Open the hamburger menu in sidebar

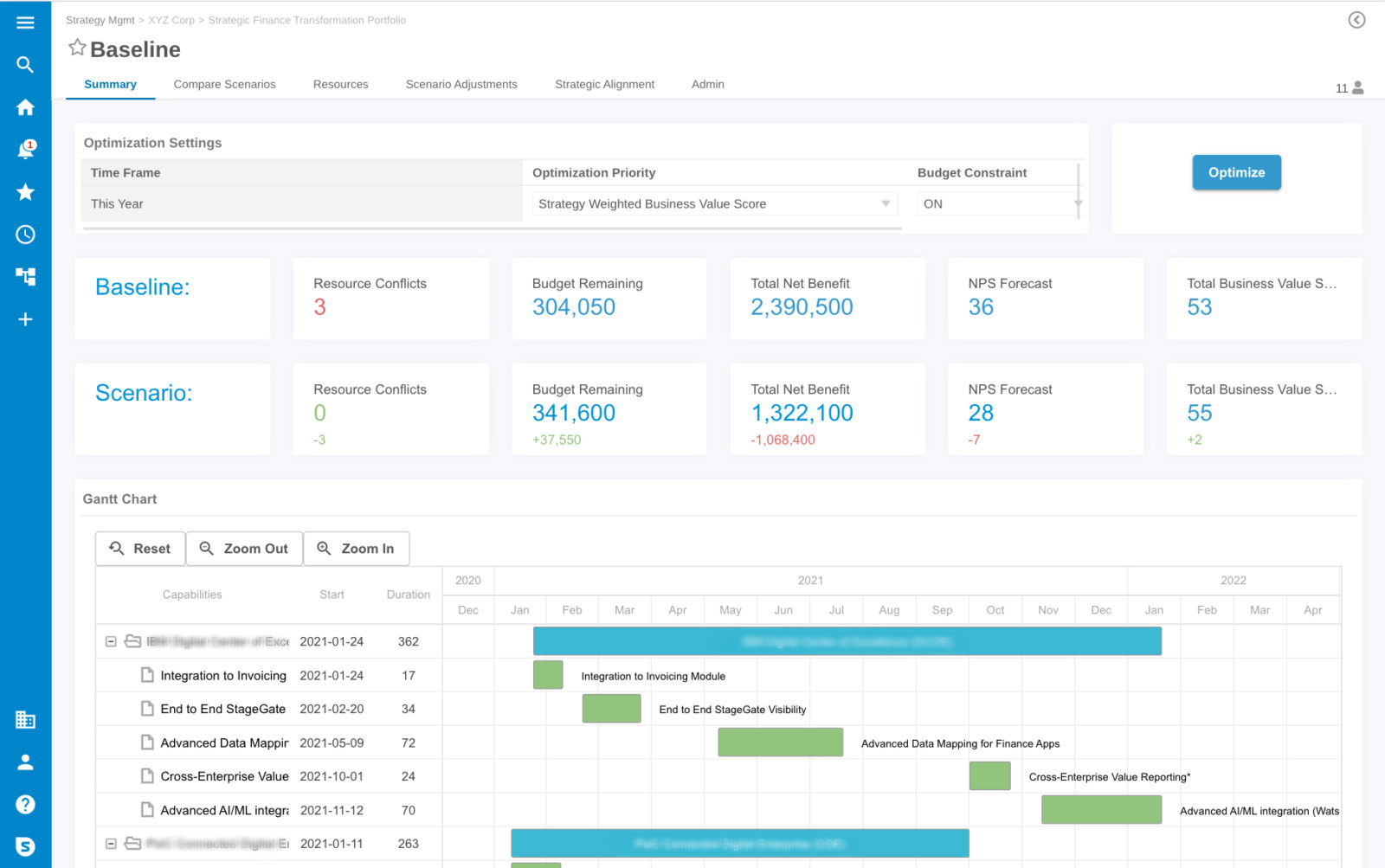(x=25, y=23)
